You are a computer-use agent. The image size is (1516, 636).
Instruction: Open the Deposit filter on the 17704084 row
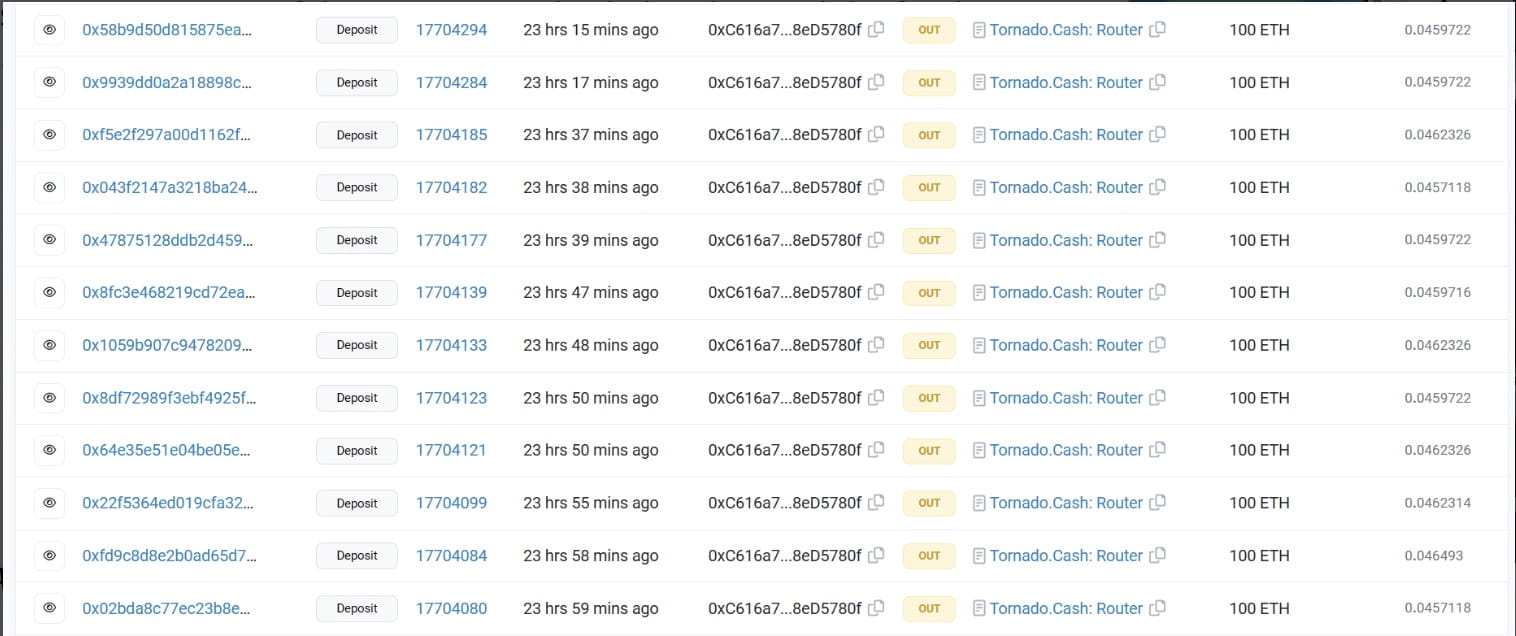[x=356, y=555]
